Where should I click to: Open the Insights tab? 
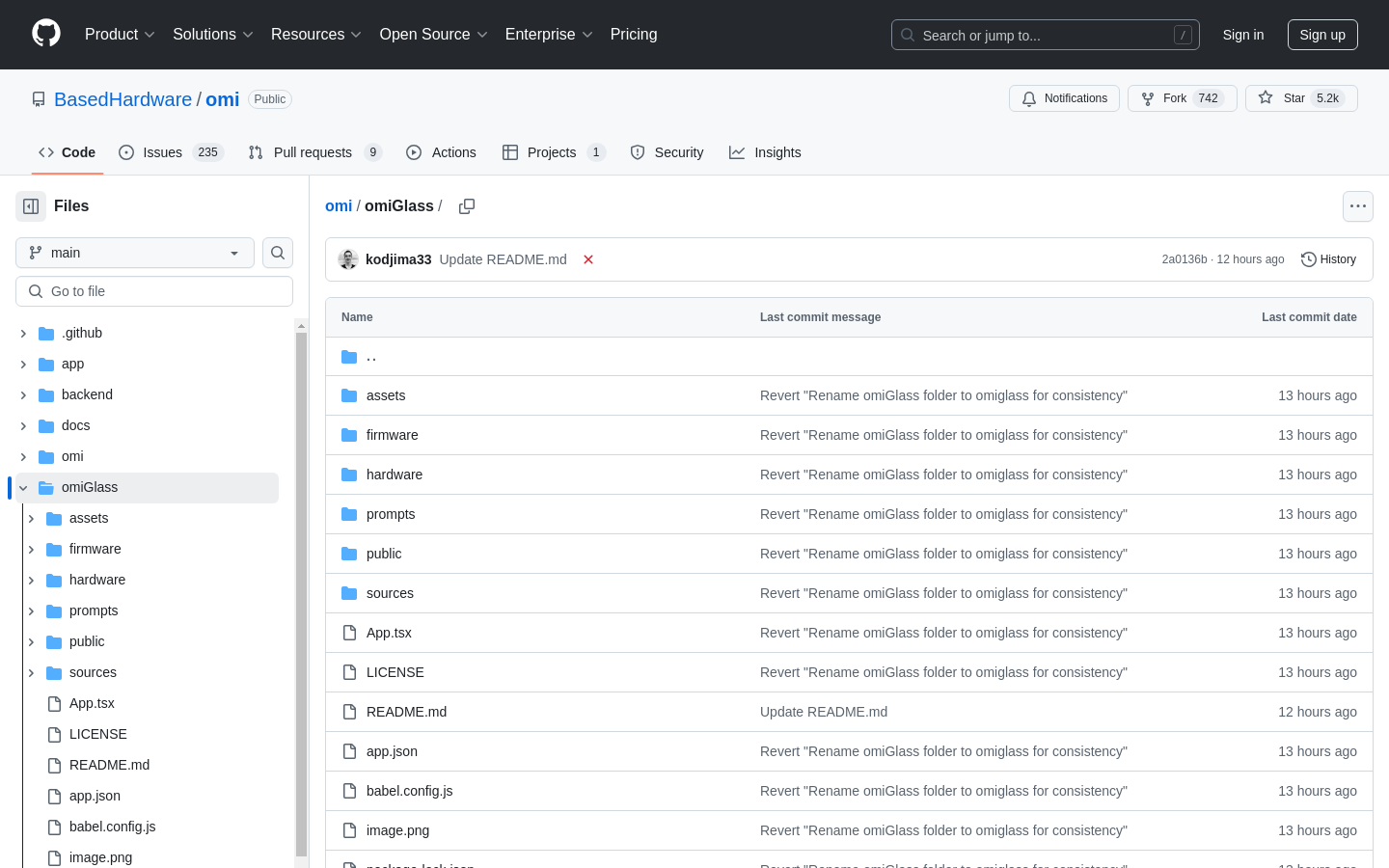pos(765,152)
